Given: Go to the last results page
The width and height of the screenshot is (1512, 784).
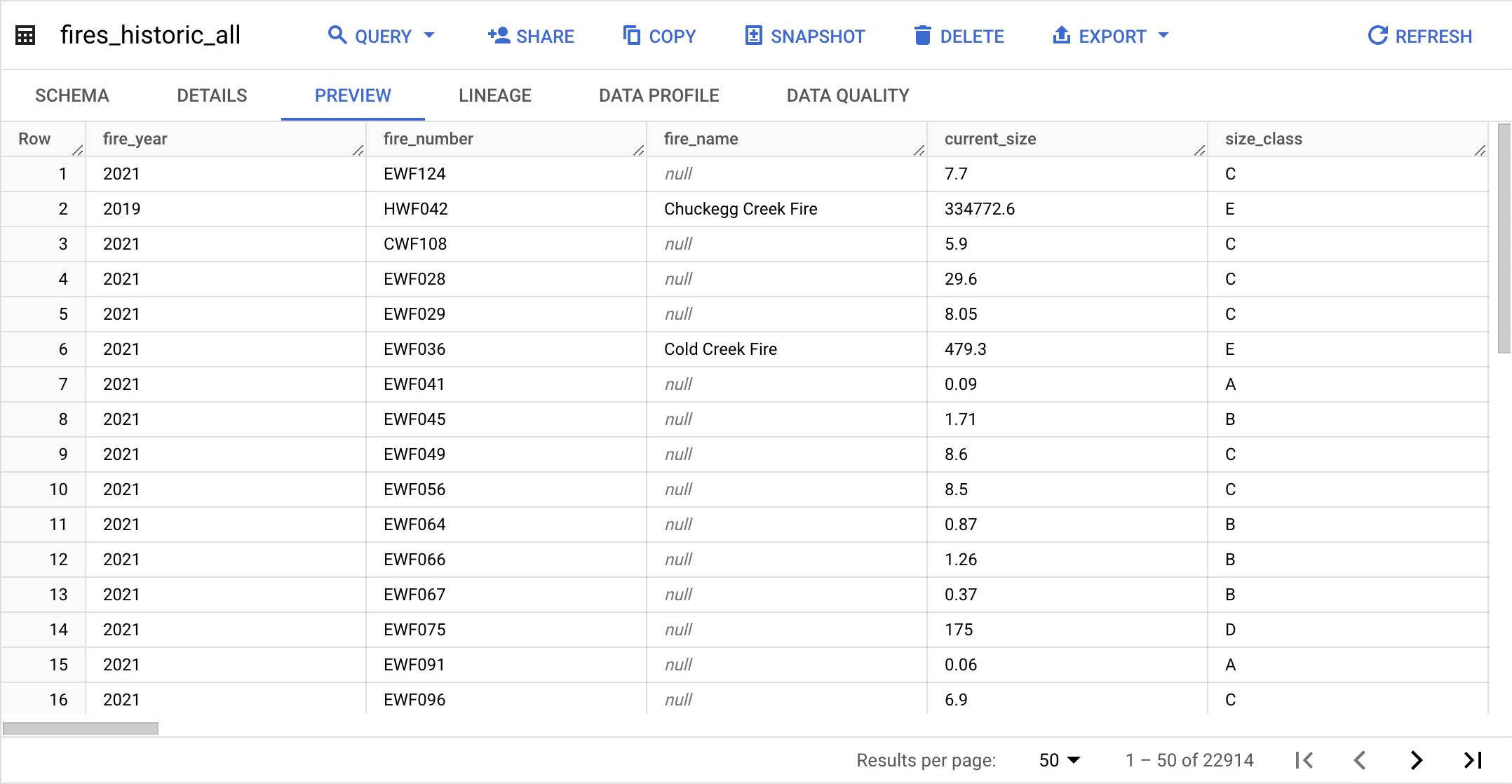Looking at the screenshot, I should point(1473,760).
